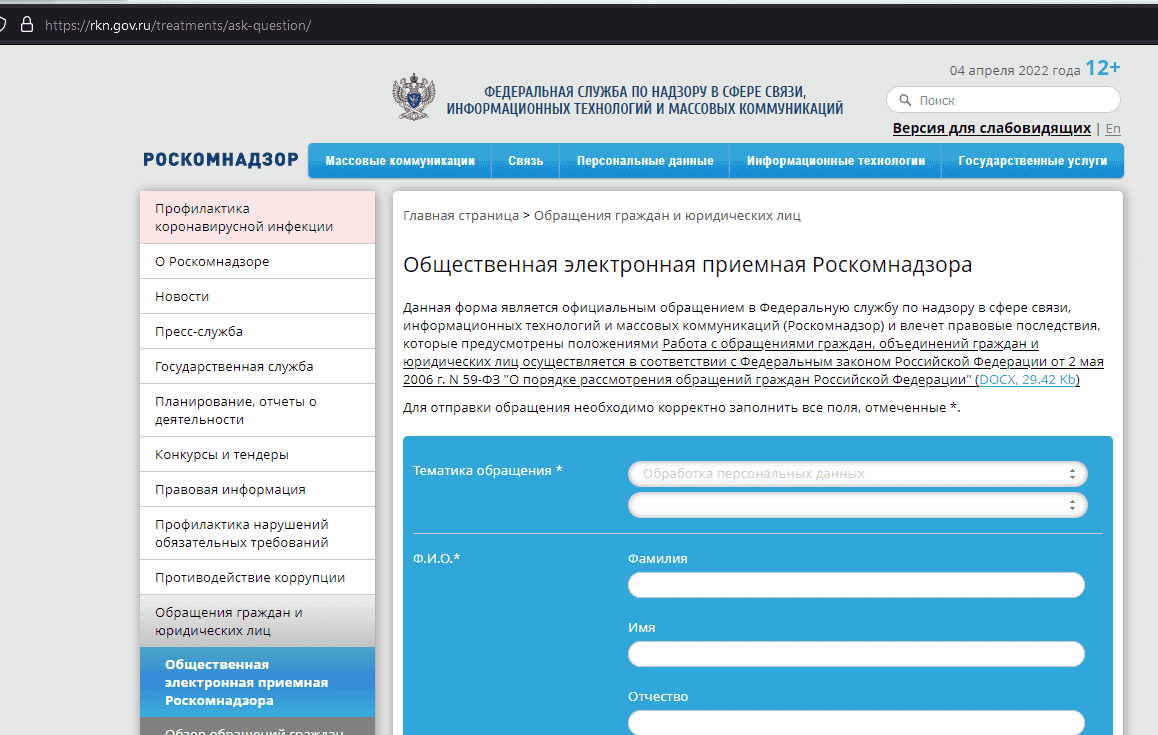1158x735 pixels.
Task: Open Версия для слабовидящих link
Action: pyautogui.click(x=991, y=129)
